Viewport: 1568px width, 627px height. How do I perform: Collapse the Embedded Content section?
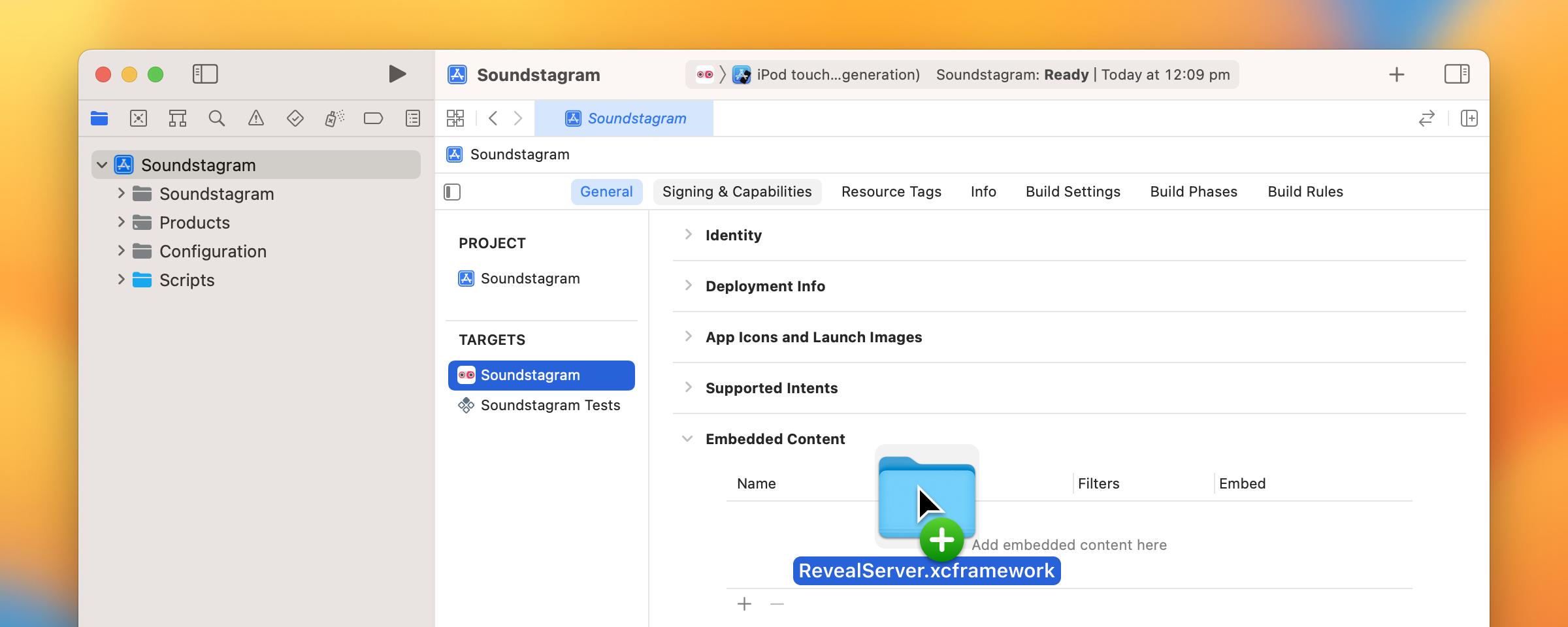[687, 439]
